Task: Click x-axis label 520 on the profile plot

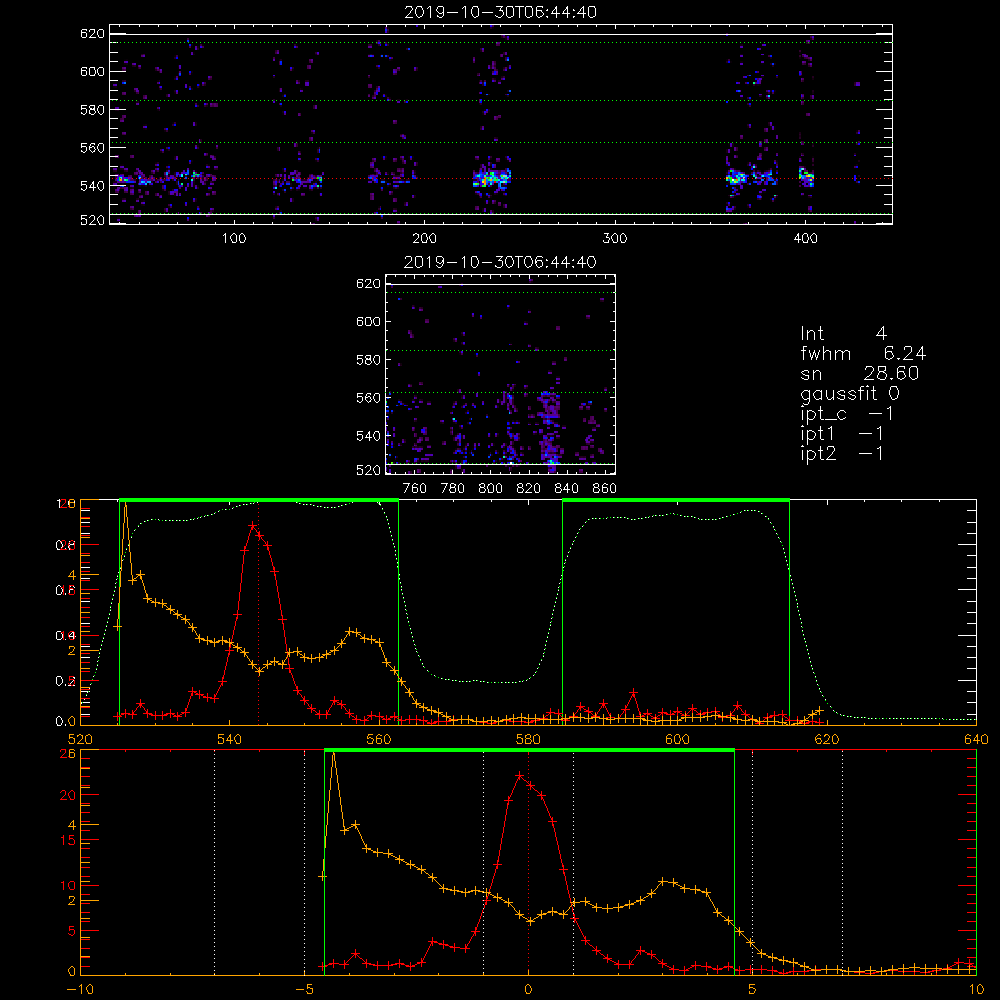Action: point(80,739)
